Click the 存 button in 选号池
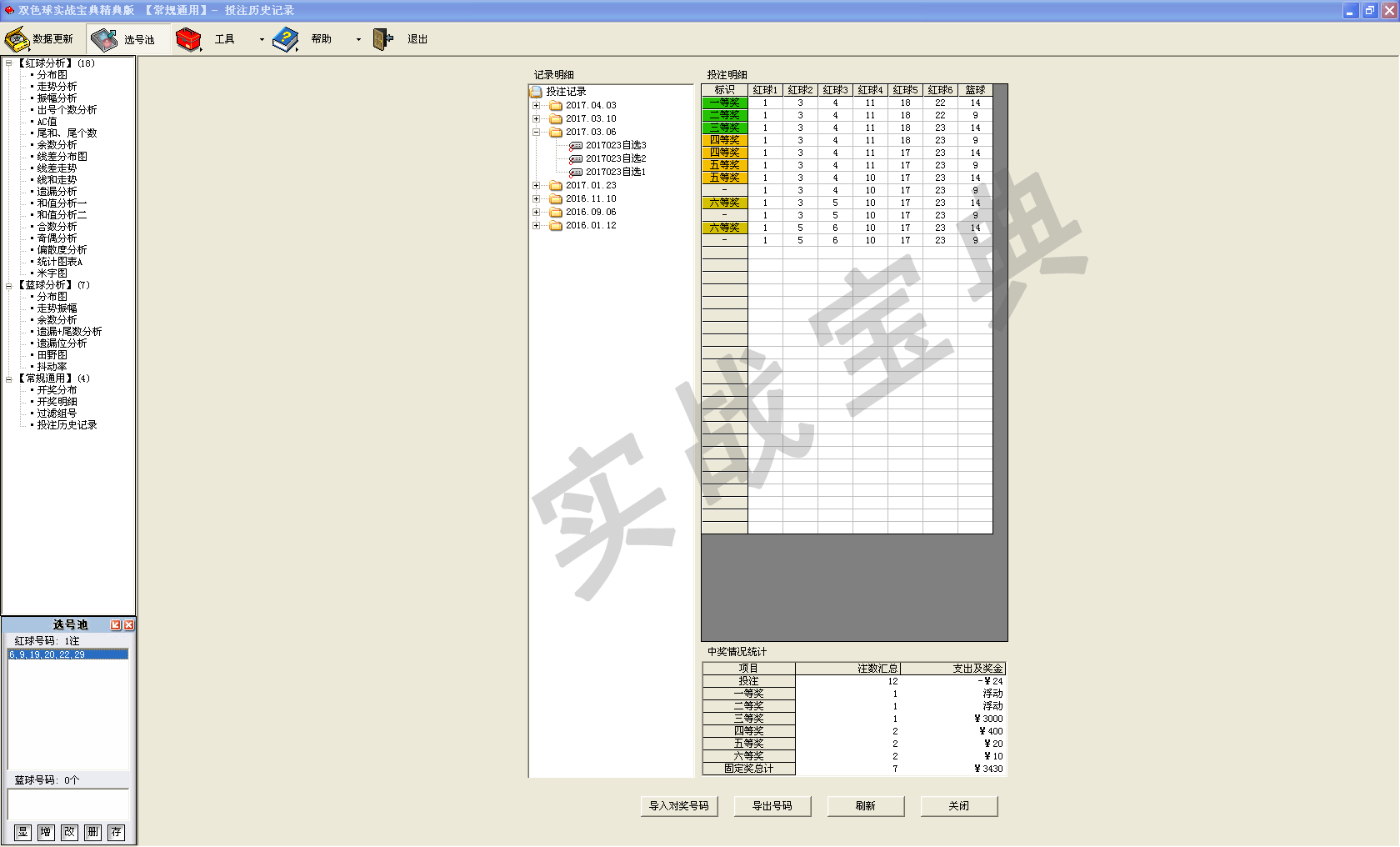This screenshot has width=1400, height=847. point(116,832)
